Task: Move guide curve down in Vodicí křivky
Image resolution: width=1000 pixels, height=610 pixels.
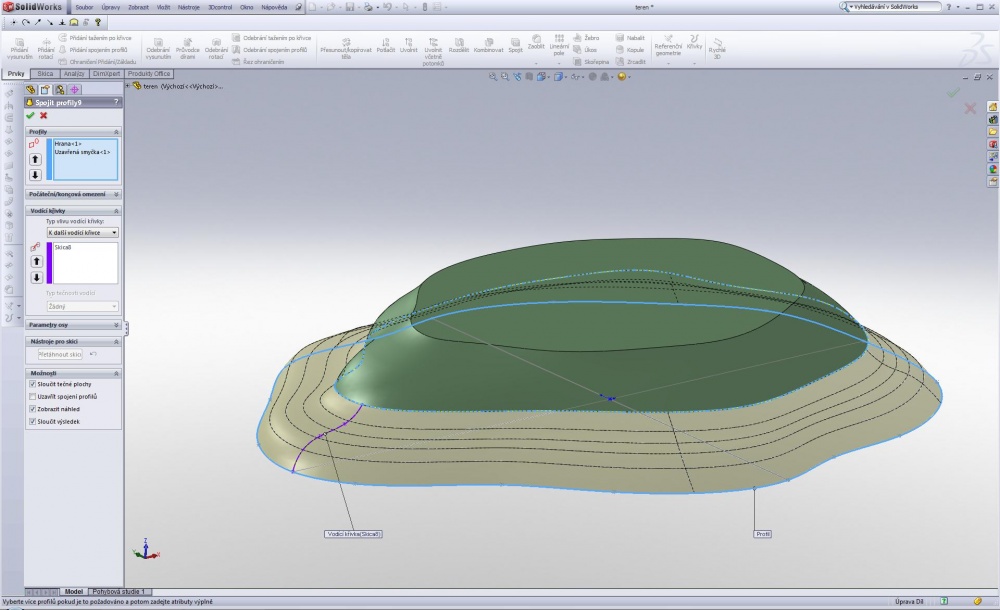Action: [36, 277]
